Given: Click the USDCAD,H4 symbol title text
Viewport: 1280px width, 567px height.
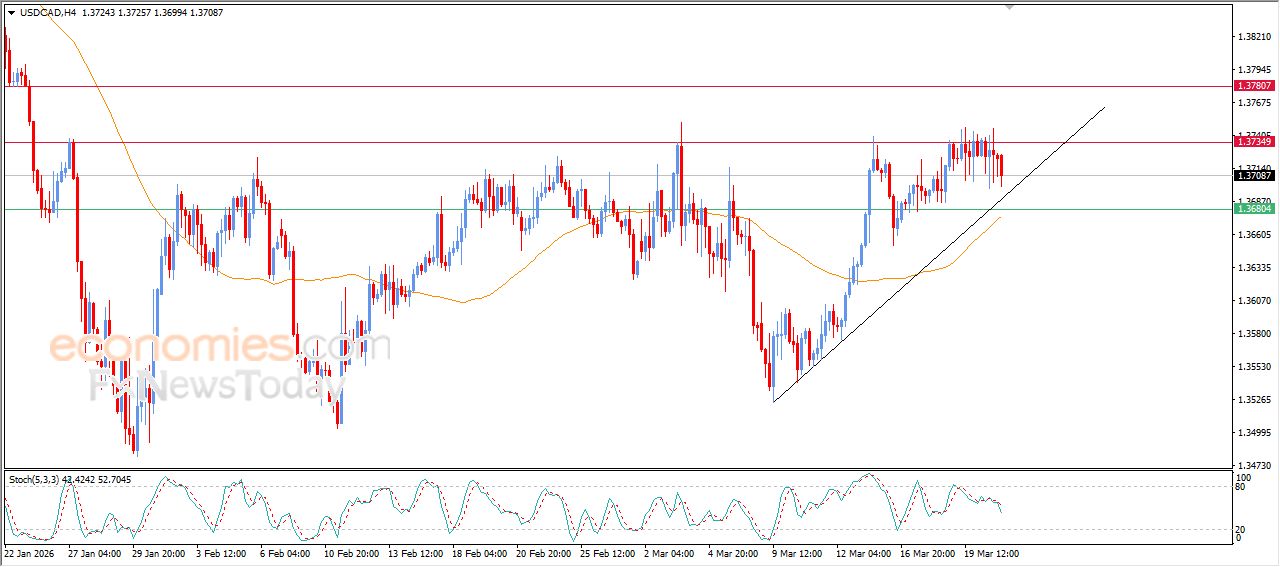Looking at the screenshot, I should (x=48, y=13).
